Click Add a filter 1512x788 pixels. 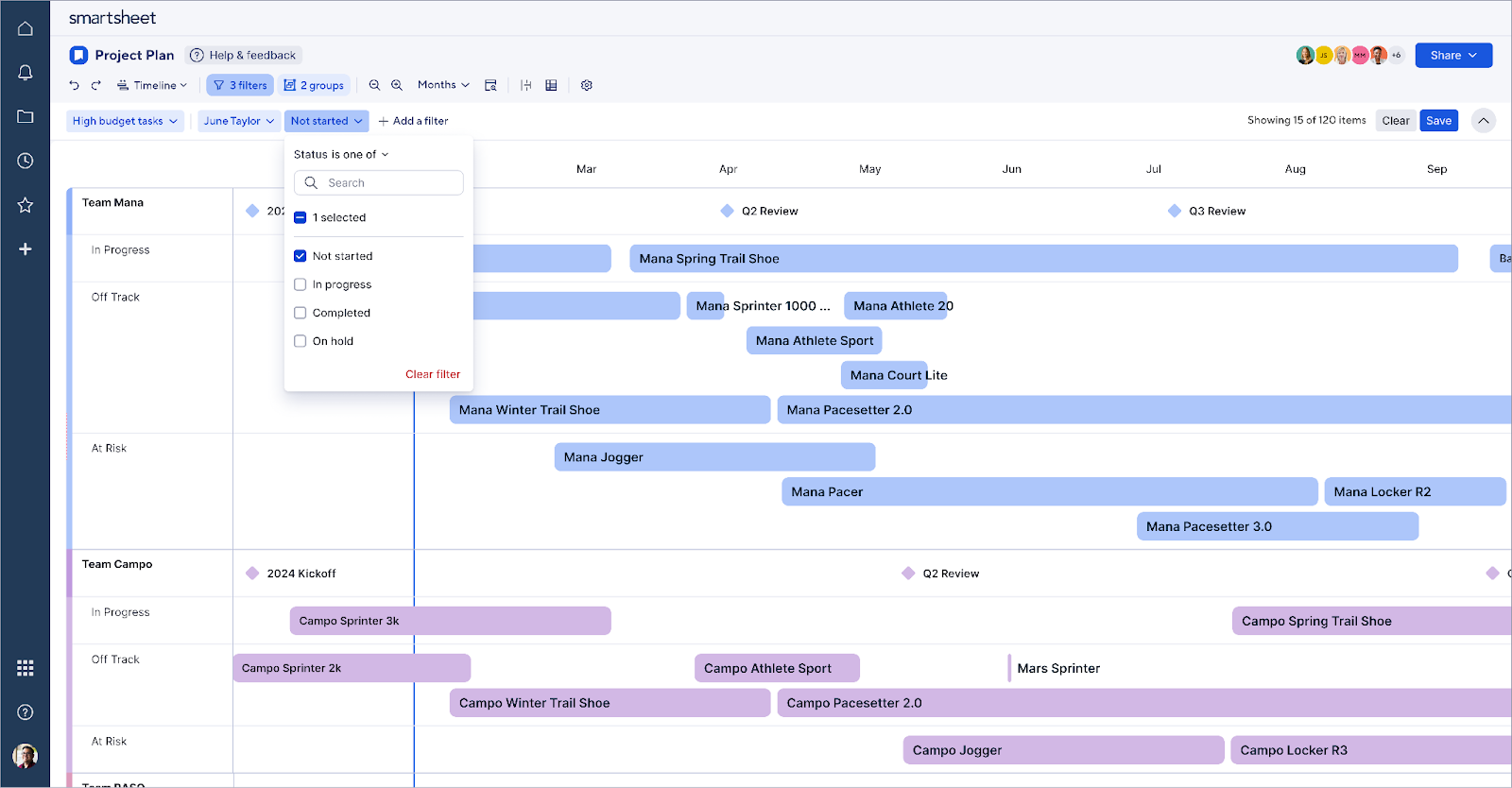click(413, 121)
